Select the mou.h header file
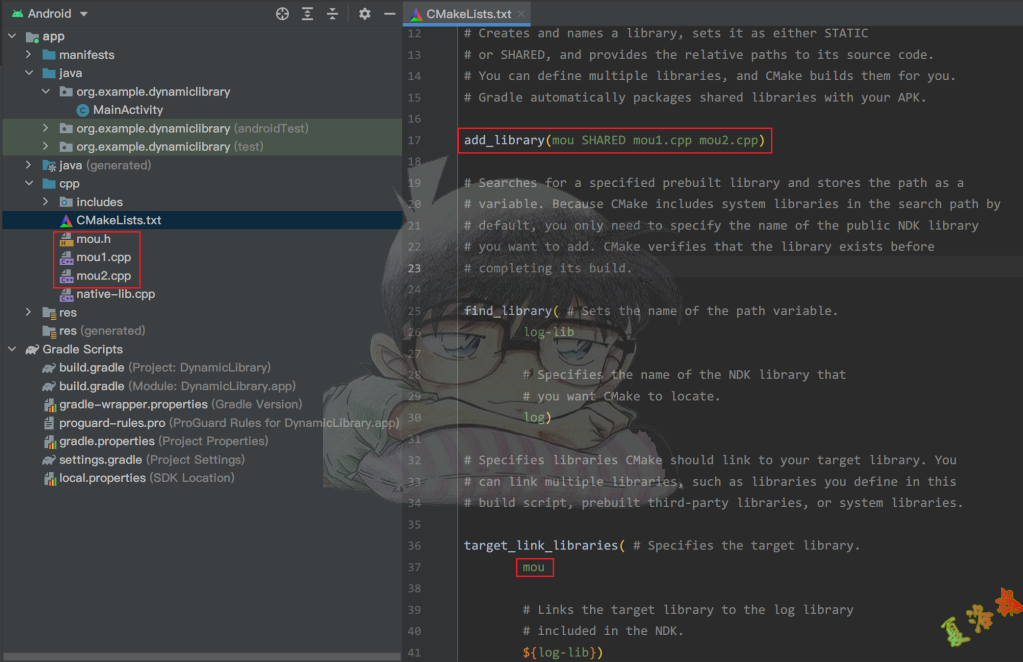1023x662 pixels. point(93,239)
